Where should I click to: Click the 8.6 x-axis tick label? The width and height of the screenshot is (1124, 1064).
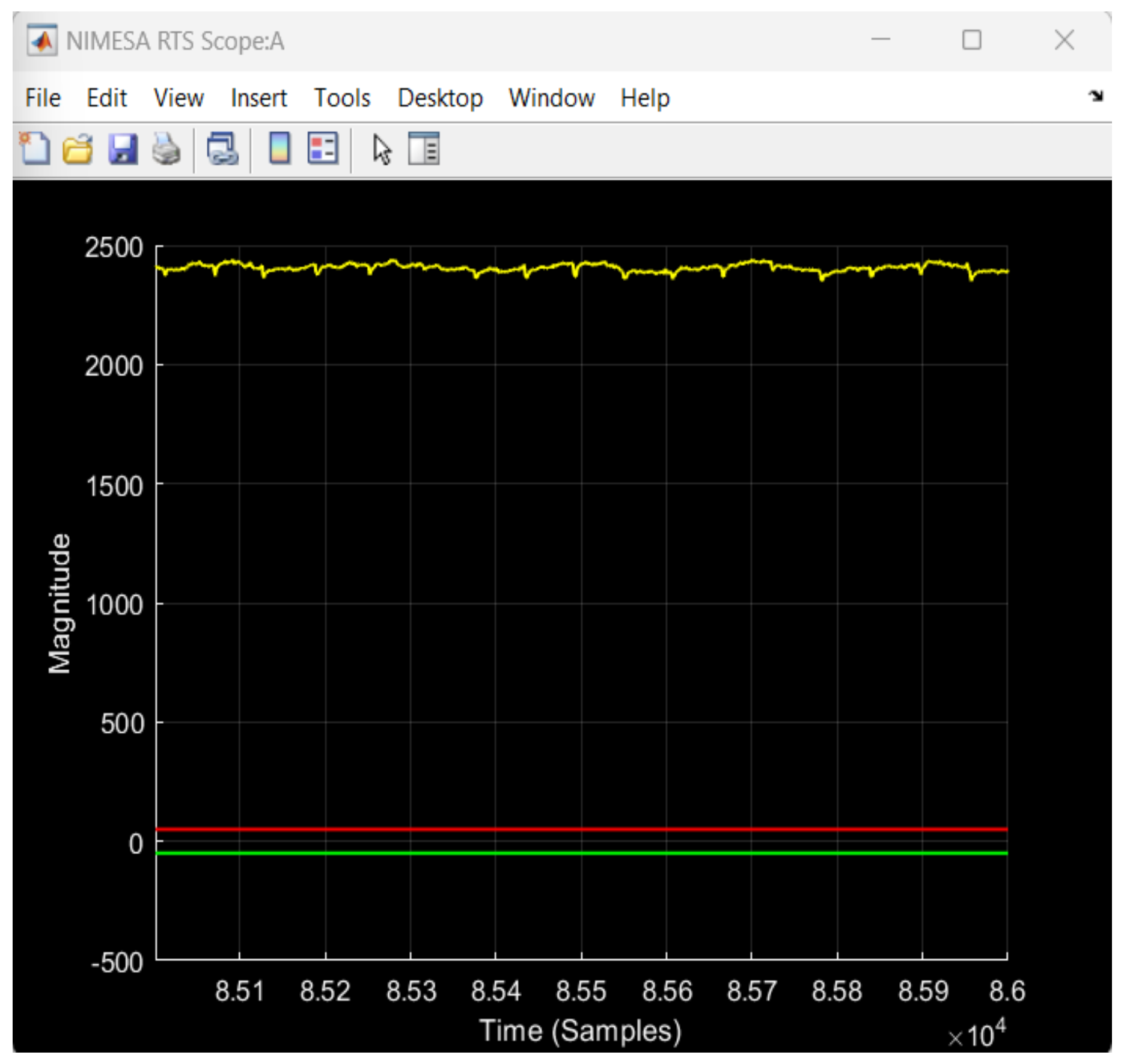(1007, 991)
